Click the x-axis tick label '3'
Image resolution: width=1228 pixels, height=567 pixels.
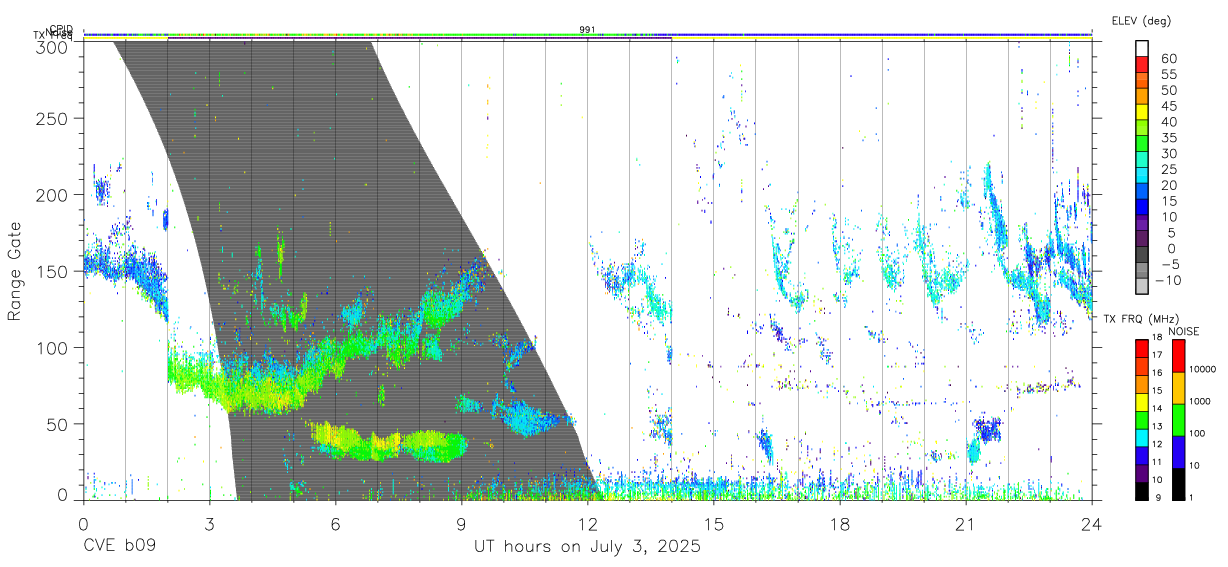point(209,524)
